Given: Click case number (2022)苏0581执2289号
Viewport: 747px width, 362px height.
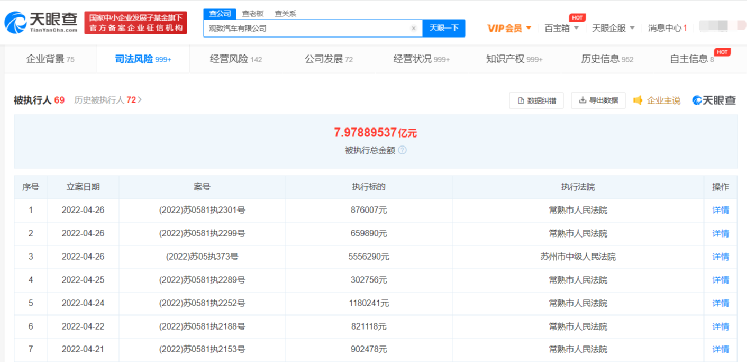Looking at the screenshot, I should click(202, 280).
